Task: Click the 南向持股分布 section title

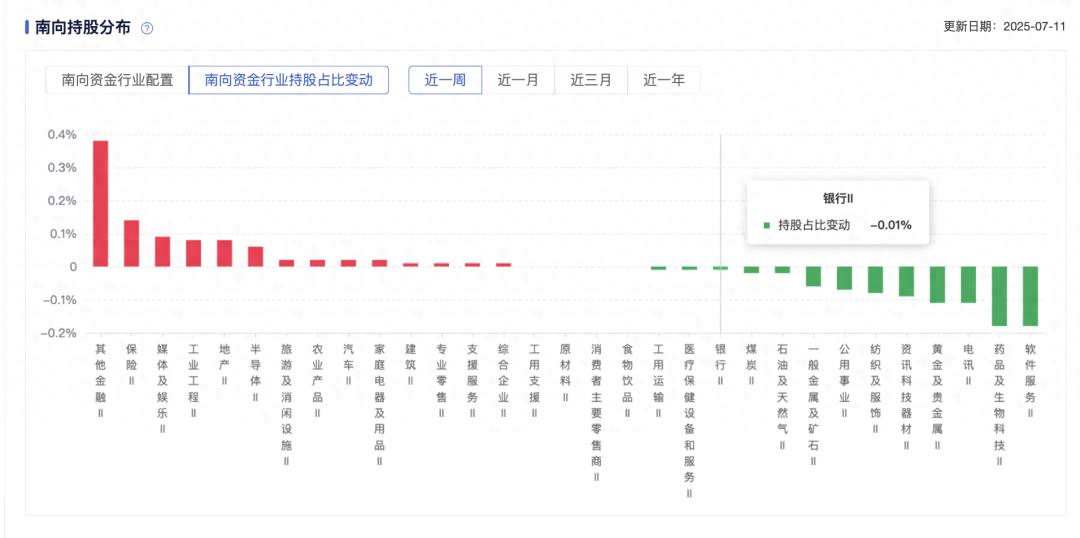Action: (x=82, y=27)
